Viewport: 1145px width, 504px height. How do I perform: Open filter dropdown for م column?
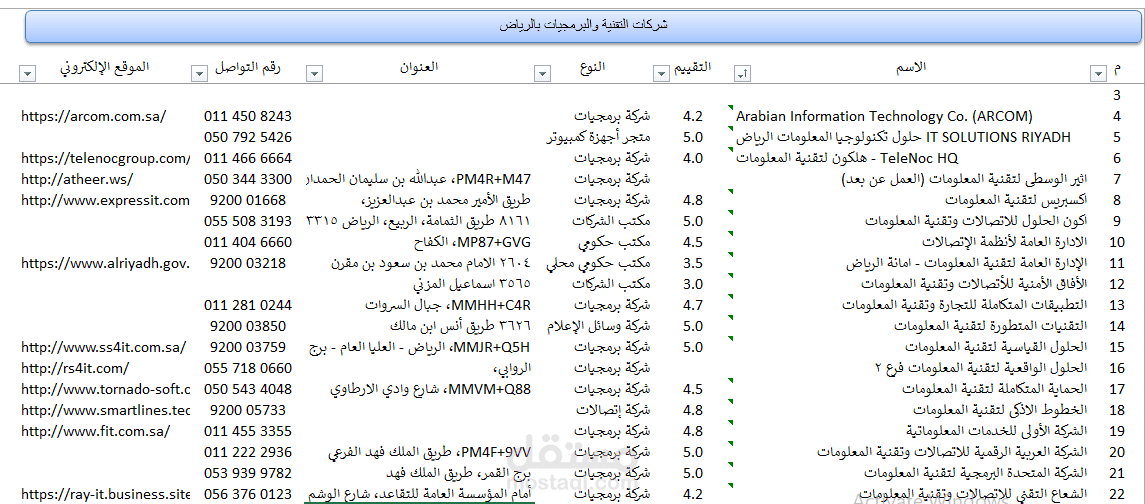pyautogui.click(x=1098, y=74)
